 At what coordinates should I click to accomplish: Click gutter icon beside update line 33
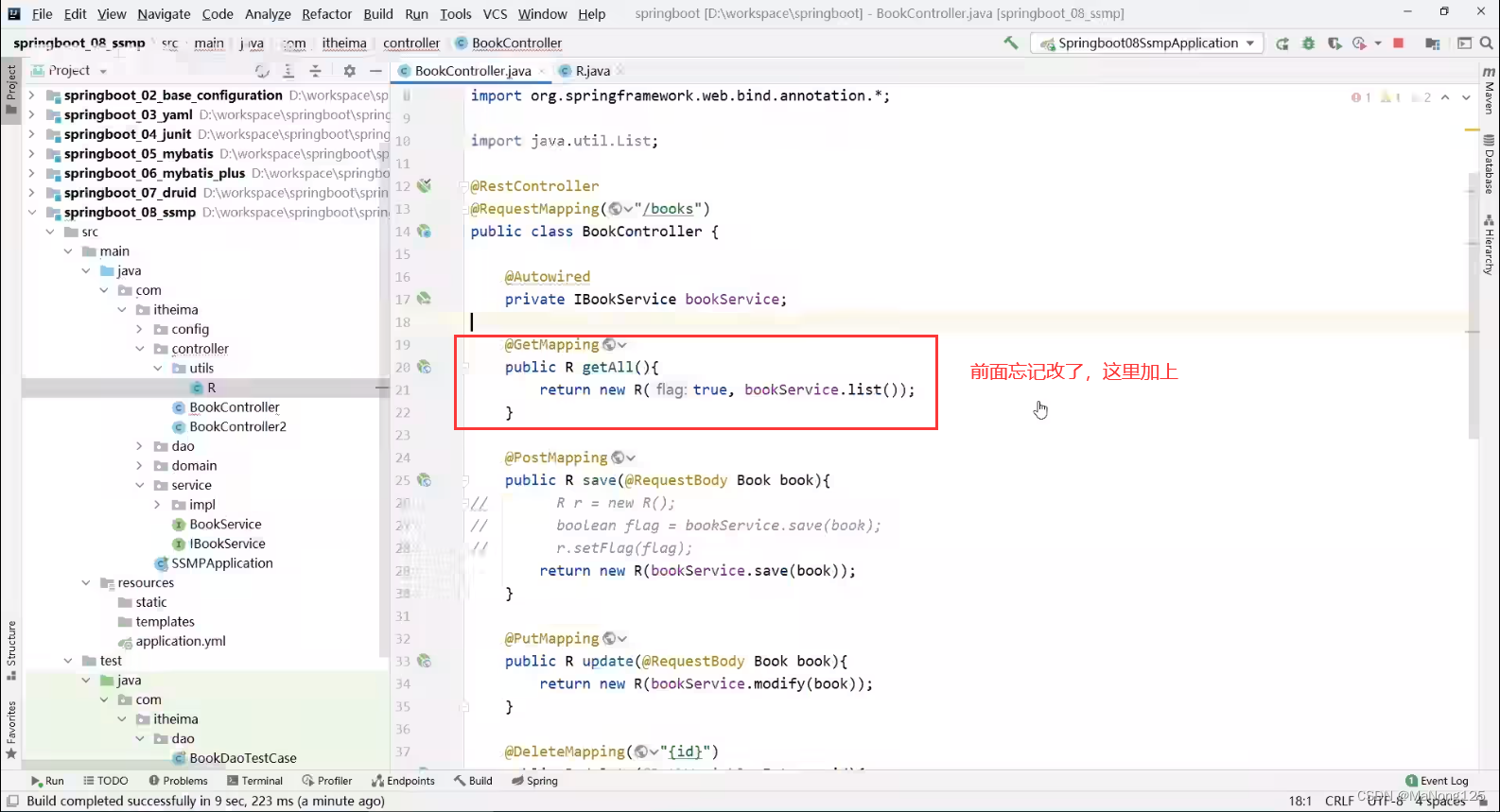pos(425,661)
